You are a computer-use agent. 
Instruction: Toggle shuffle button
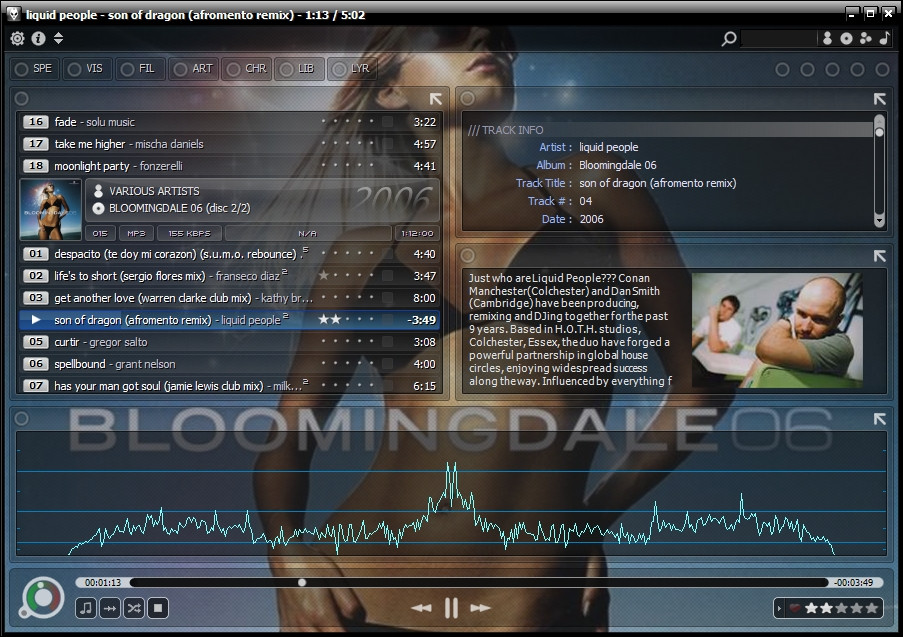(134, 608)
